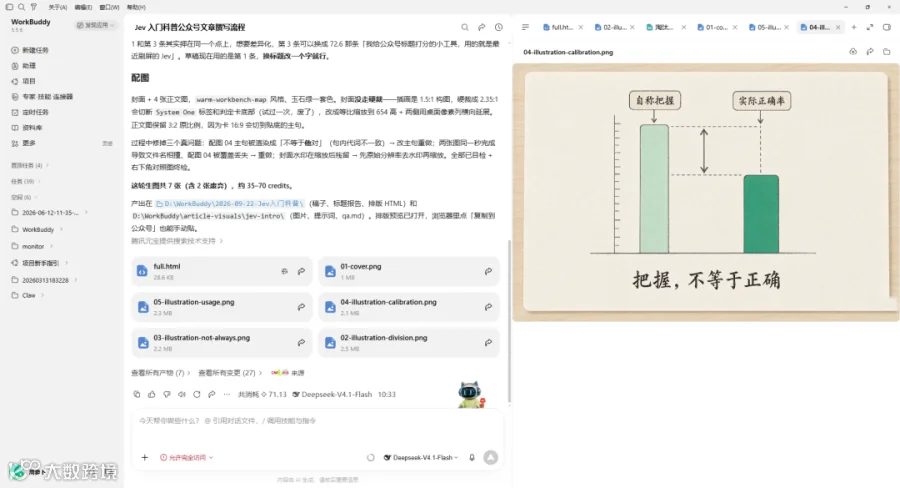The height and width of the screenshot is (488, 900).
Task: Open the 关于(A) menu
Action: (57, 7)
